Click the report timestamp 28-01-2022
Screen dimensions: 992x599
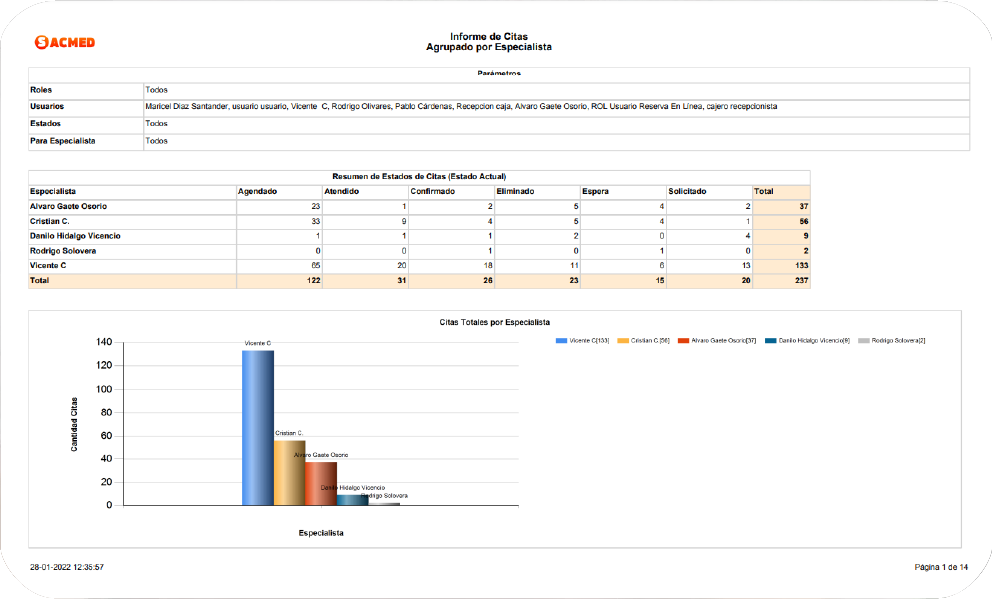click(x=67, y=567)
